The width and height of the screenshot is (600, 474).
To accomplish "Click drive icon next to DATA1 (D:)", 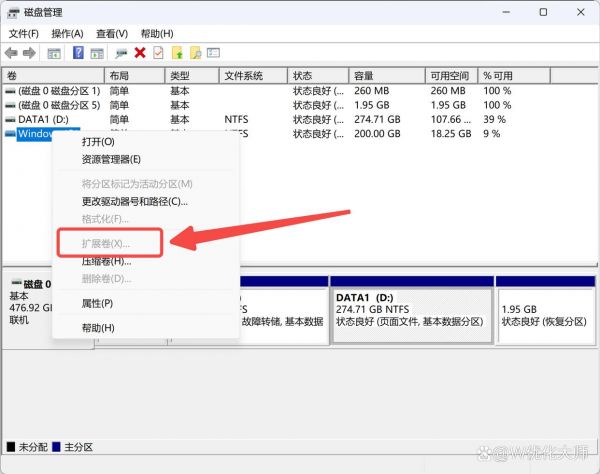I will (x=10, y=120).
